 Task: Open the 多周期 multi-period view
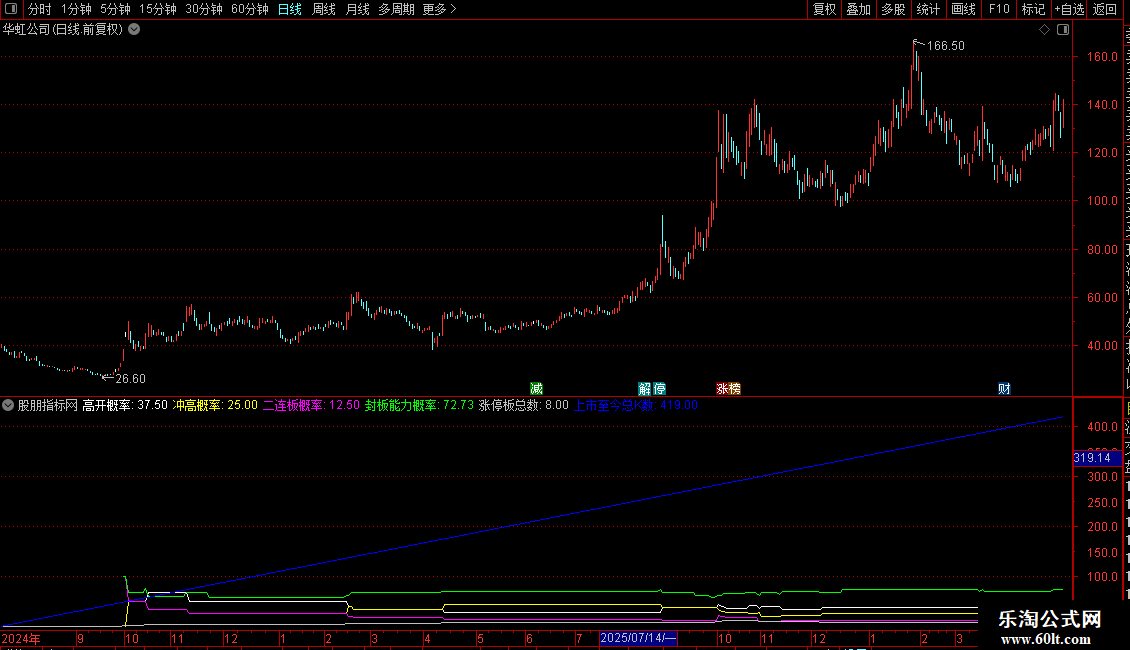tap(396, 9)
